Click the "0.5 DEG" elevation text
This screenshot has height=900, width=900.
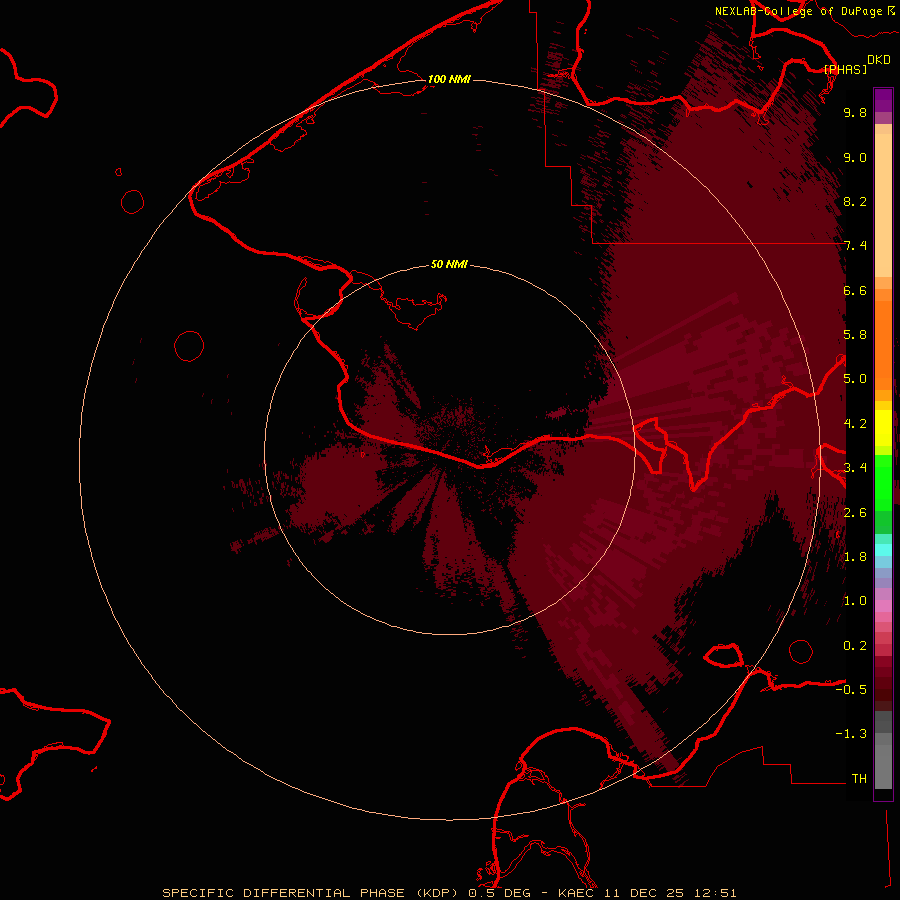click(x=499, y=893)
